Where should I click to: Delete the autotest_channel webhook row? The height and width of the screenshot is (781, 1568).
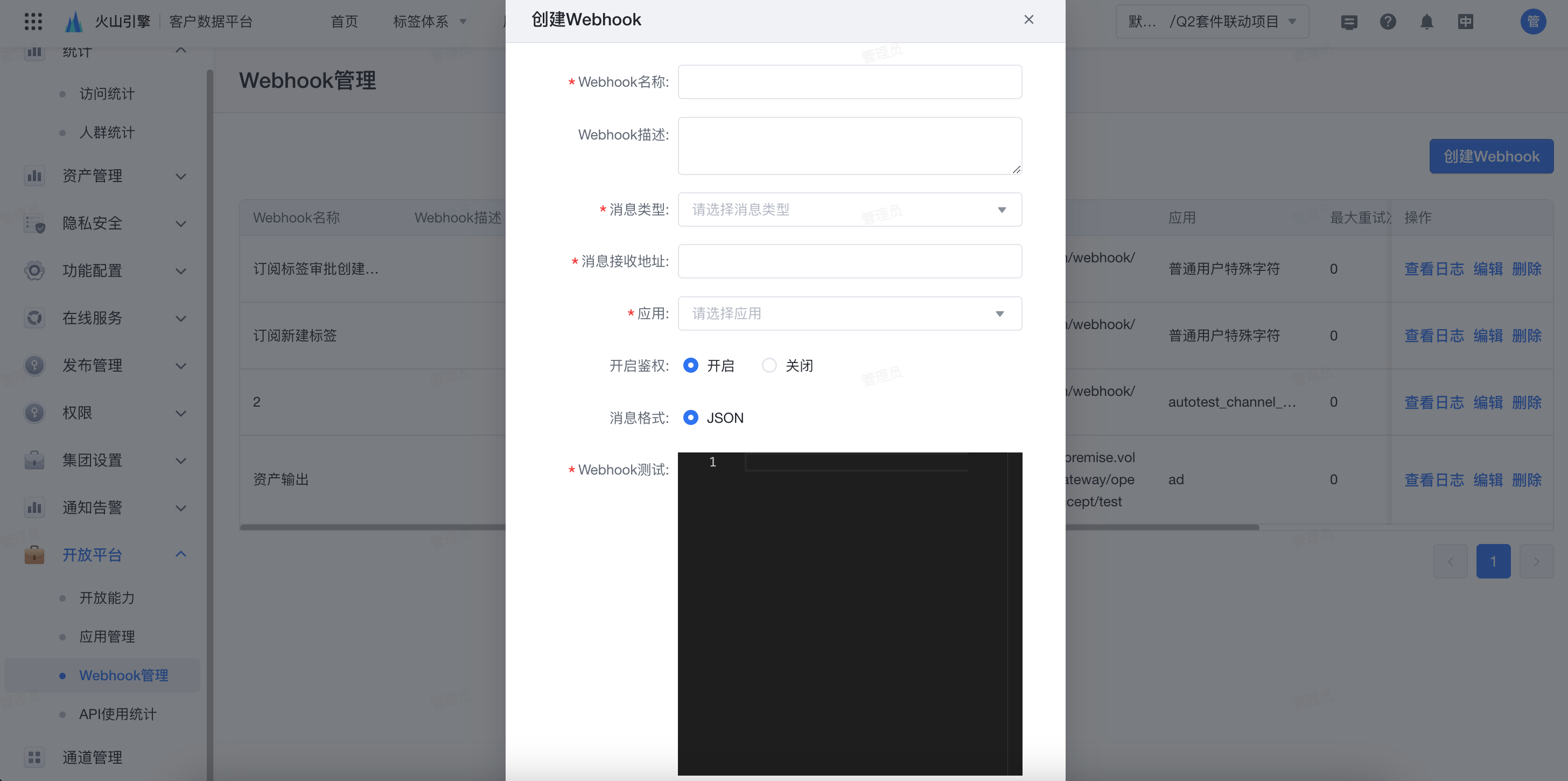click(x=1527, y=402)
